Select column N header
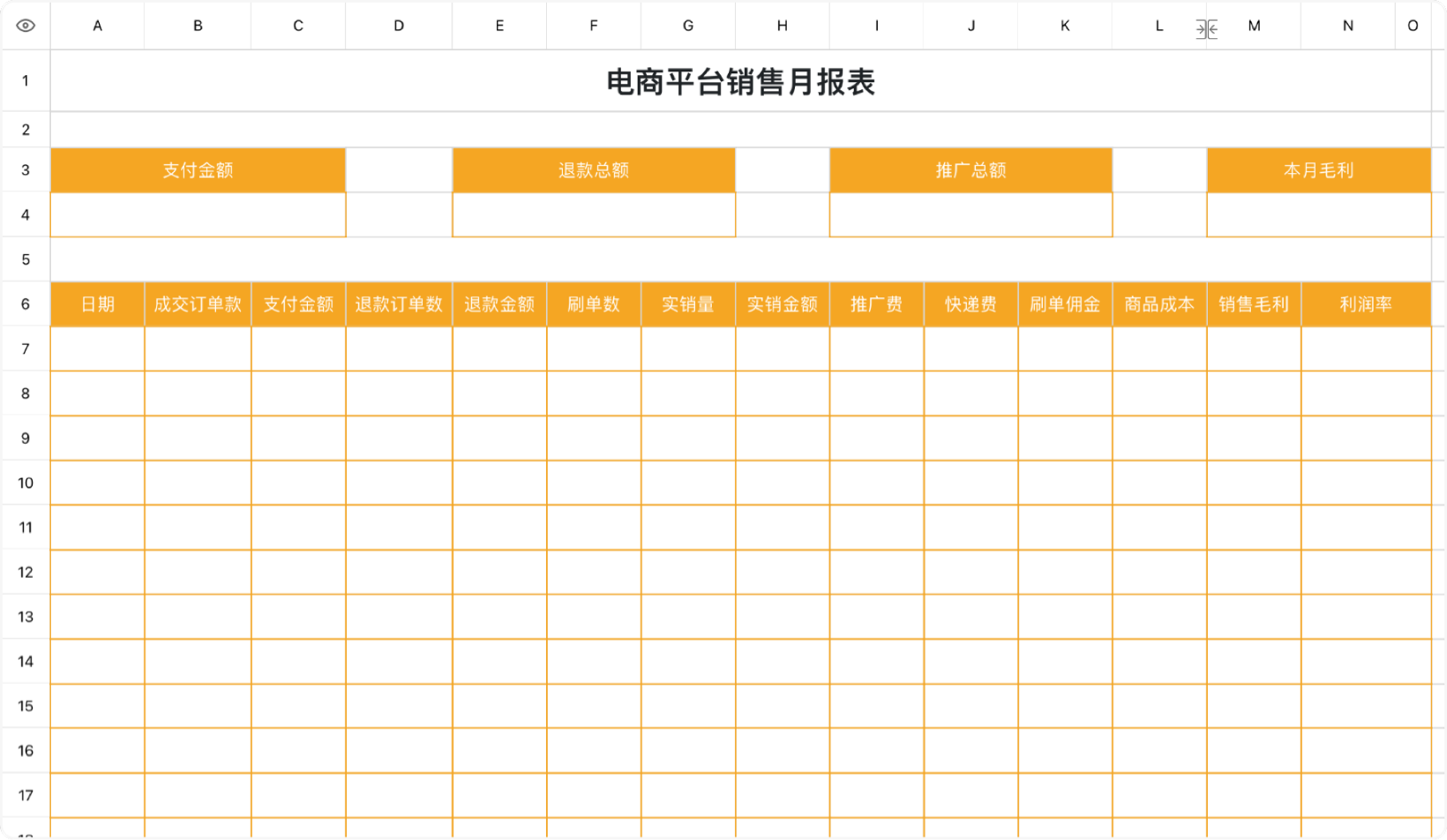The image size is (1447, 840). 1348,26
